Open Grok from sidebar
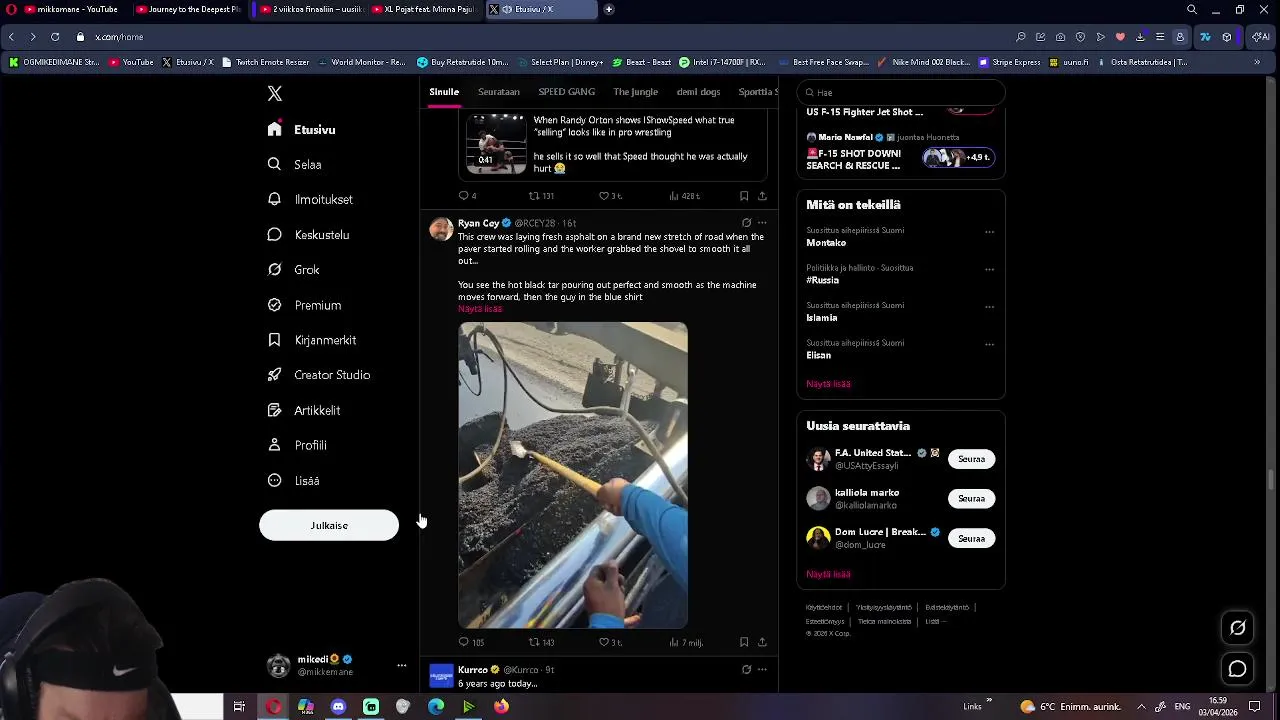Viewport: 1280px width, 720px height. point(293,270)
